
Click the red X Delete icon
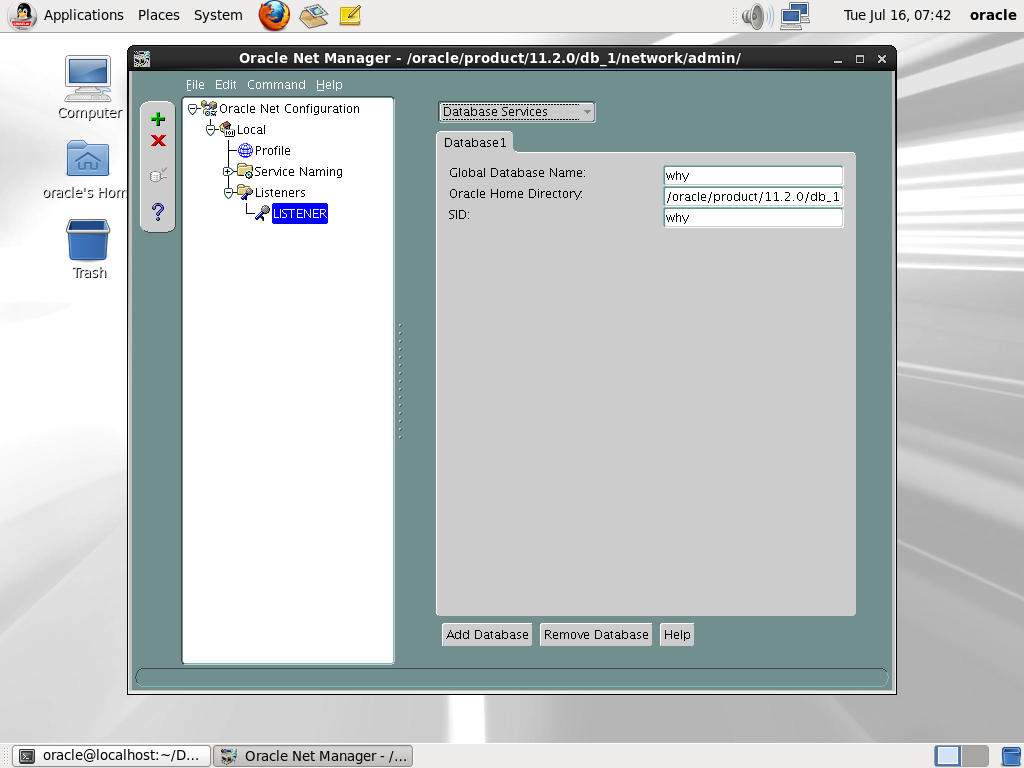pos(158,140)
